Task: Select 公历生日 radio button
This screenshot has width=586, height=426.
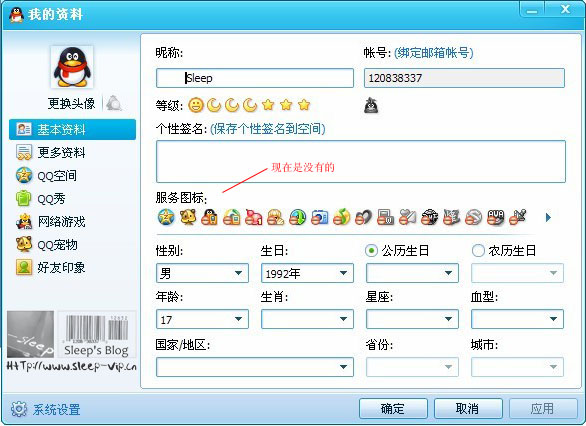Action: coord(371,250)
